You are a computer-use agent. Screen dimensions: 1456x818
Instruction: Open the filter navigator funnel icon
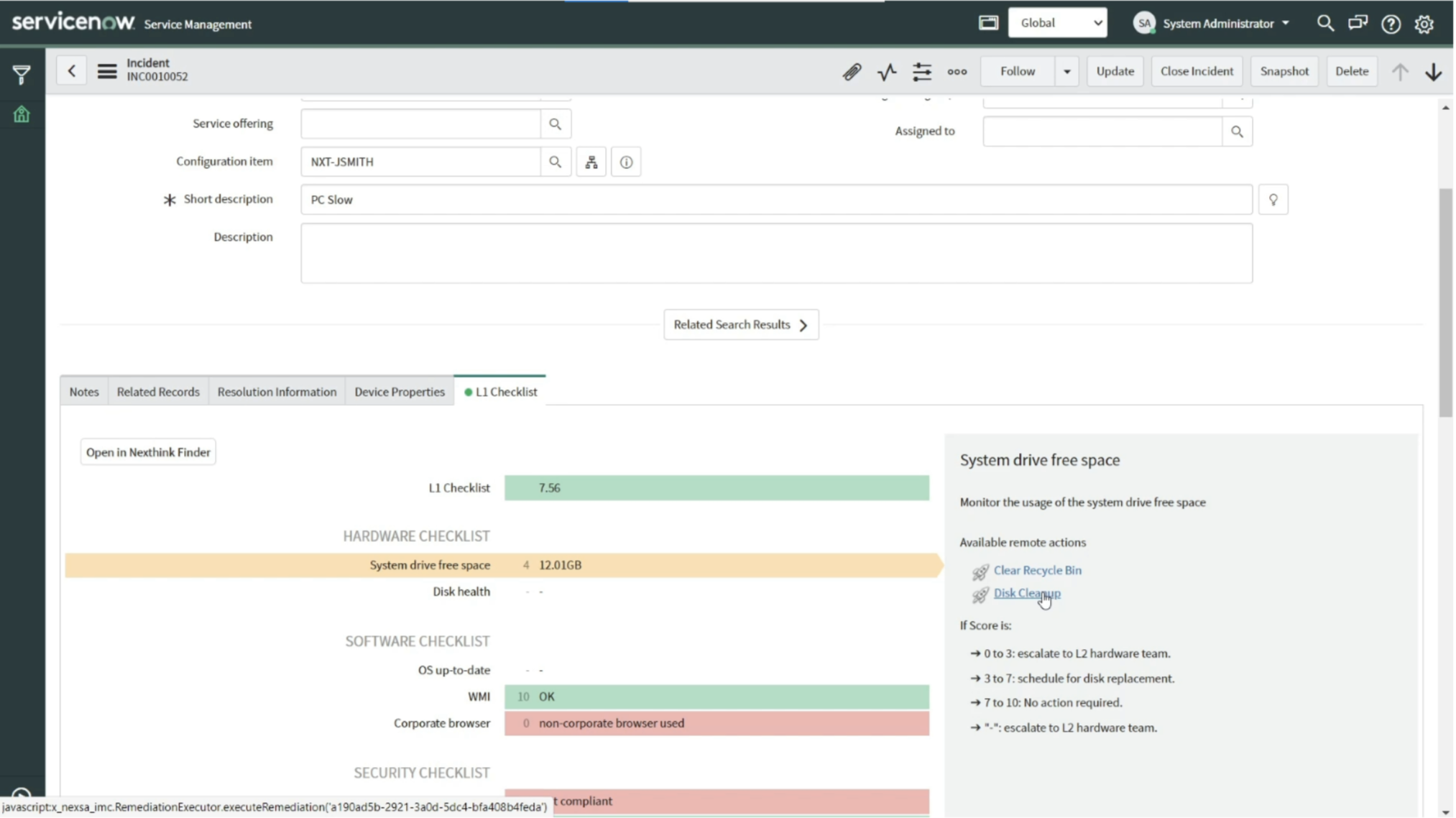click(x=22, y=74)
